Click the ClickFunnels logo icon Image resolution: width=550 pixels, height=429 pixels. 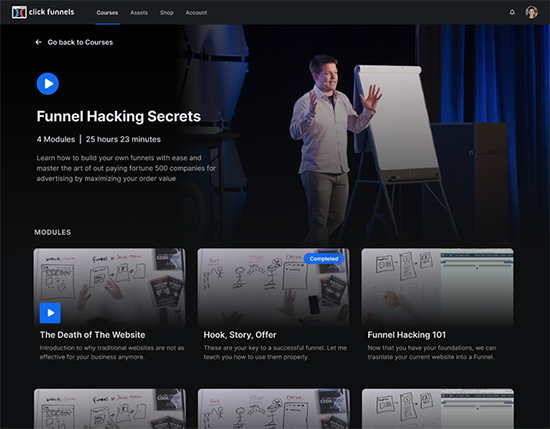[19, 12]
